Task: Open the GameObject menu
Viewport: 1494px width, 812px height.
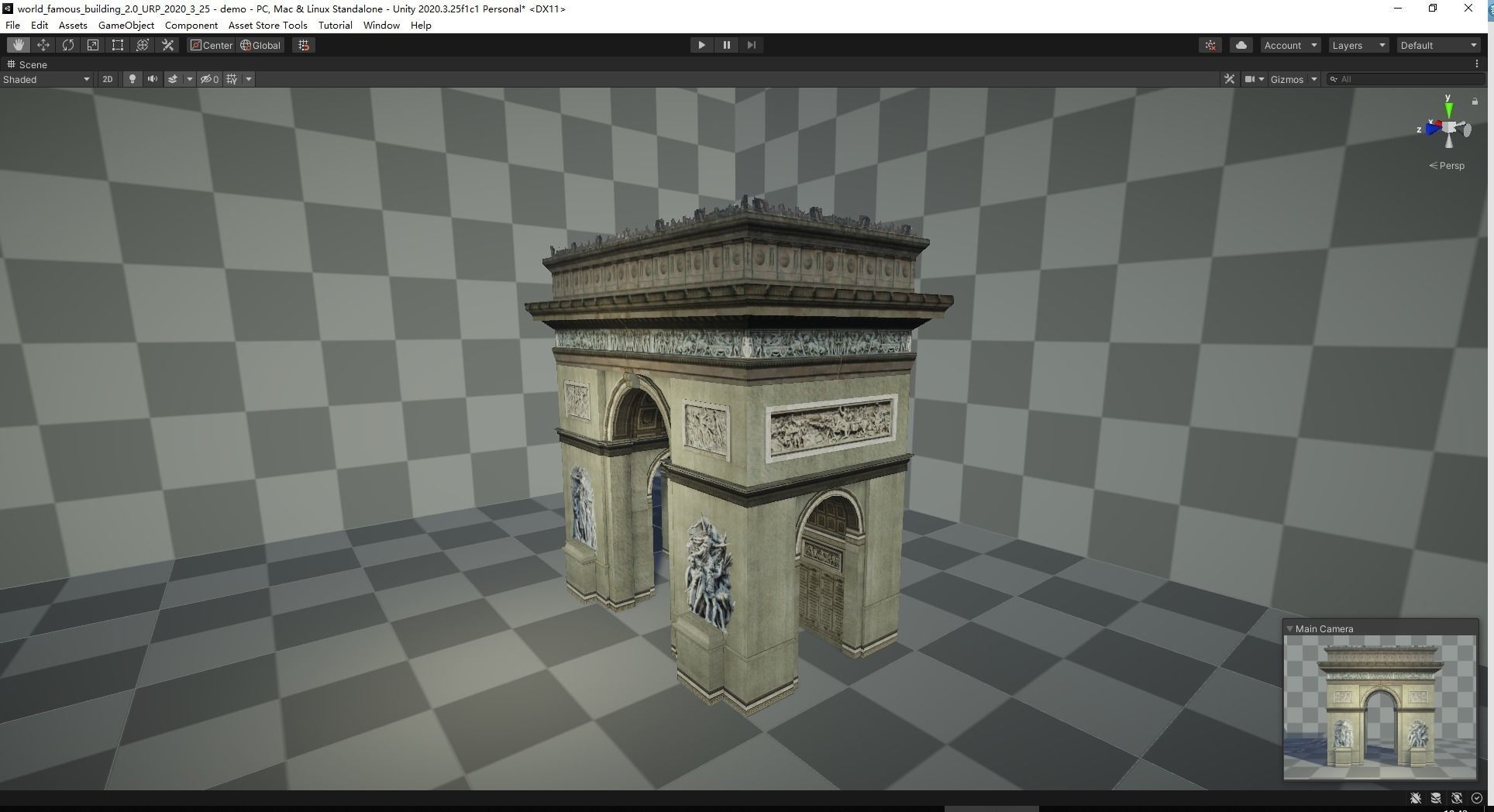Action: tap(126, 25)
